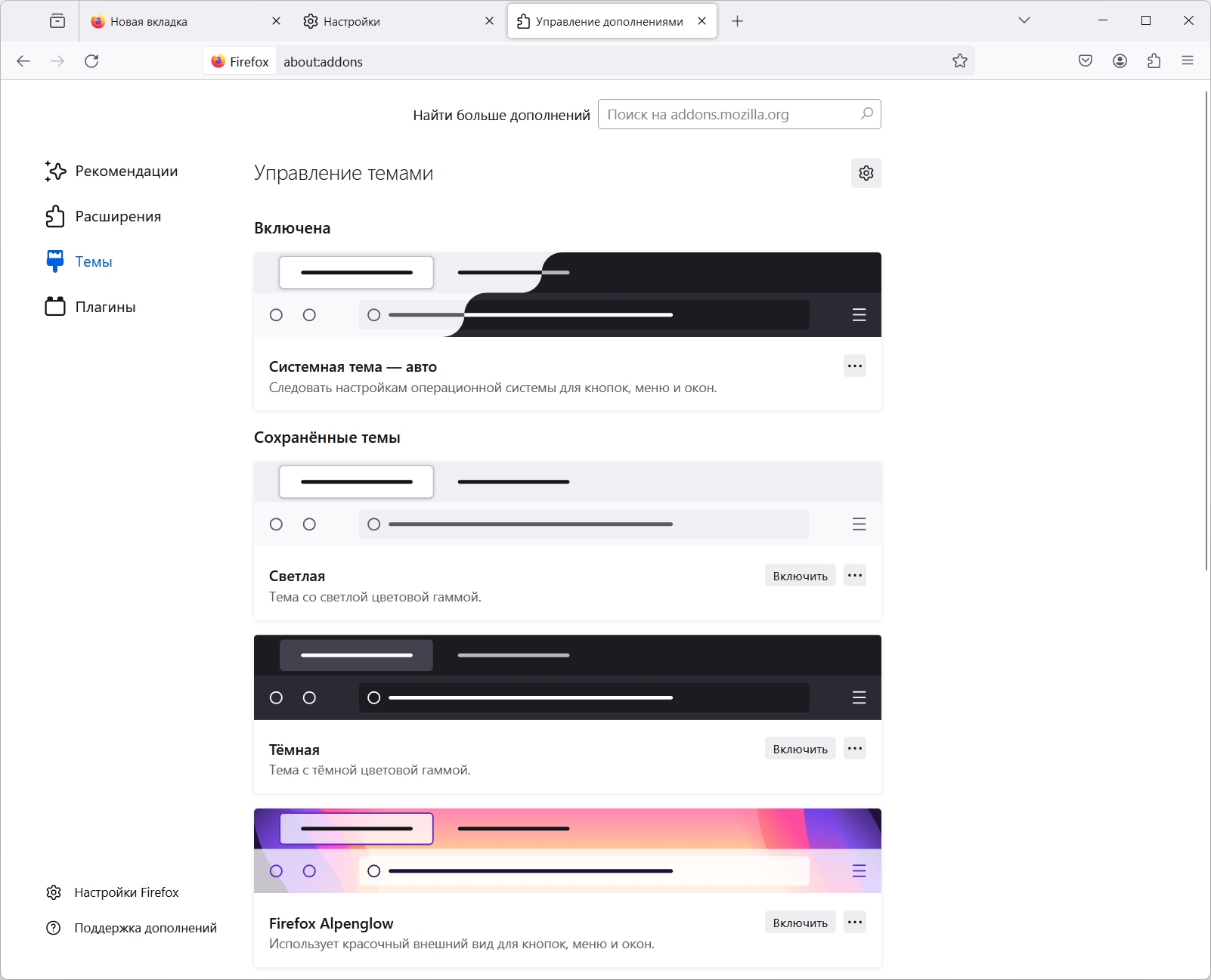Image resolution: width=1211 pixels, height=980 pixels.
Task: Focus the addons.mozilla.org search field
Action: click(739, 114)
